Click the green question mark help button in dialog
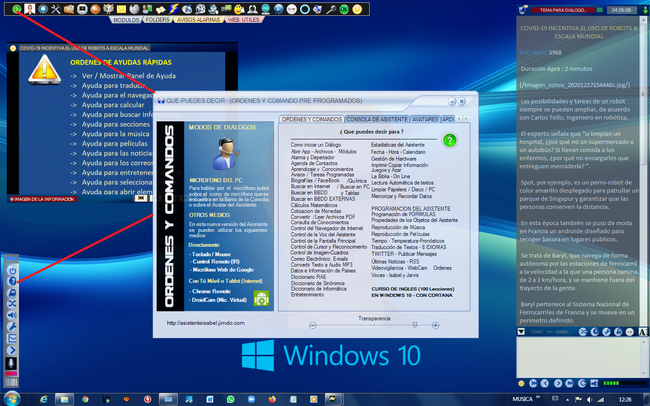The image size is (650, 406). click(x=449, y=140)
